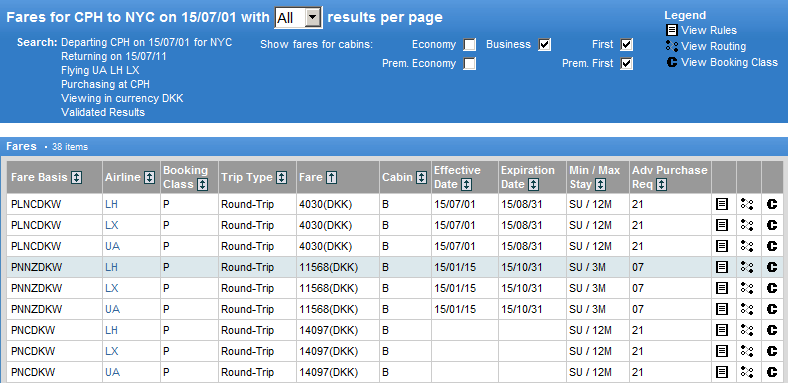View booking class for LH PLNCDKW fare
This screenshot has width=788, height=383.
pos(771,204)
